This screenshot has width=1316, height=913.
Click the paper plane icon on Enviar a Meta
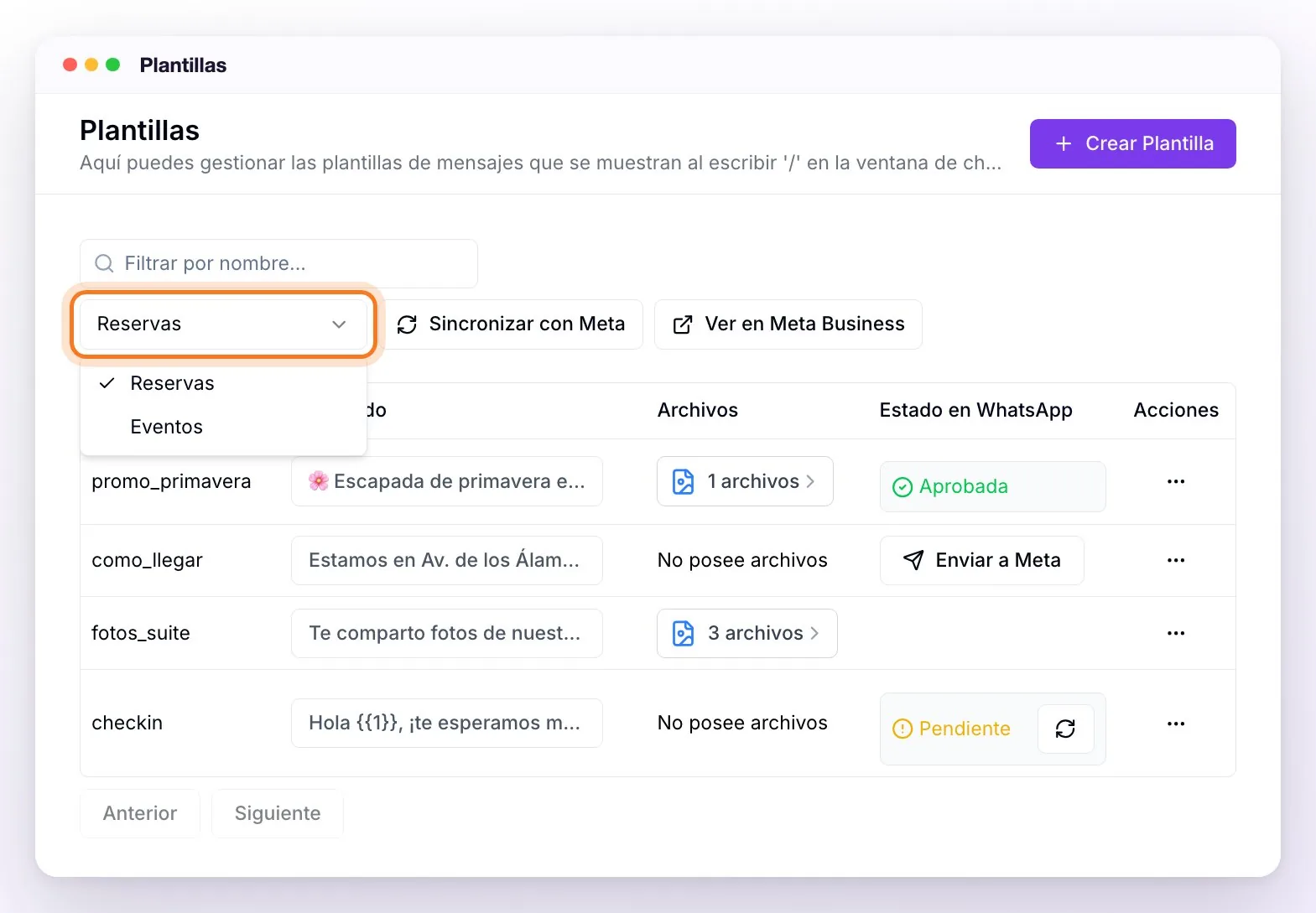[913, 560]
